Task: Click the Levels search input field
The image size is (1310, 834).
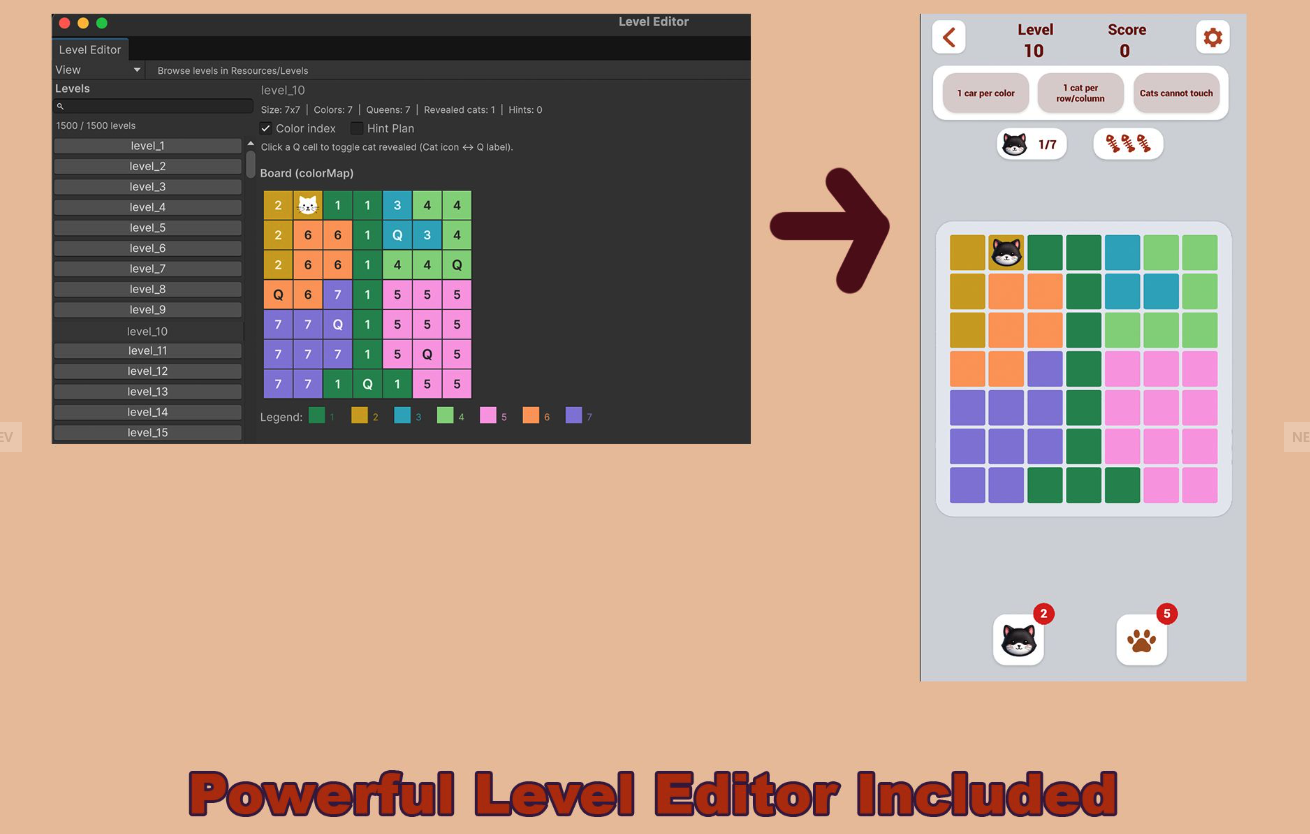Action: 153,106
